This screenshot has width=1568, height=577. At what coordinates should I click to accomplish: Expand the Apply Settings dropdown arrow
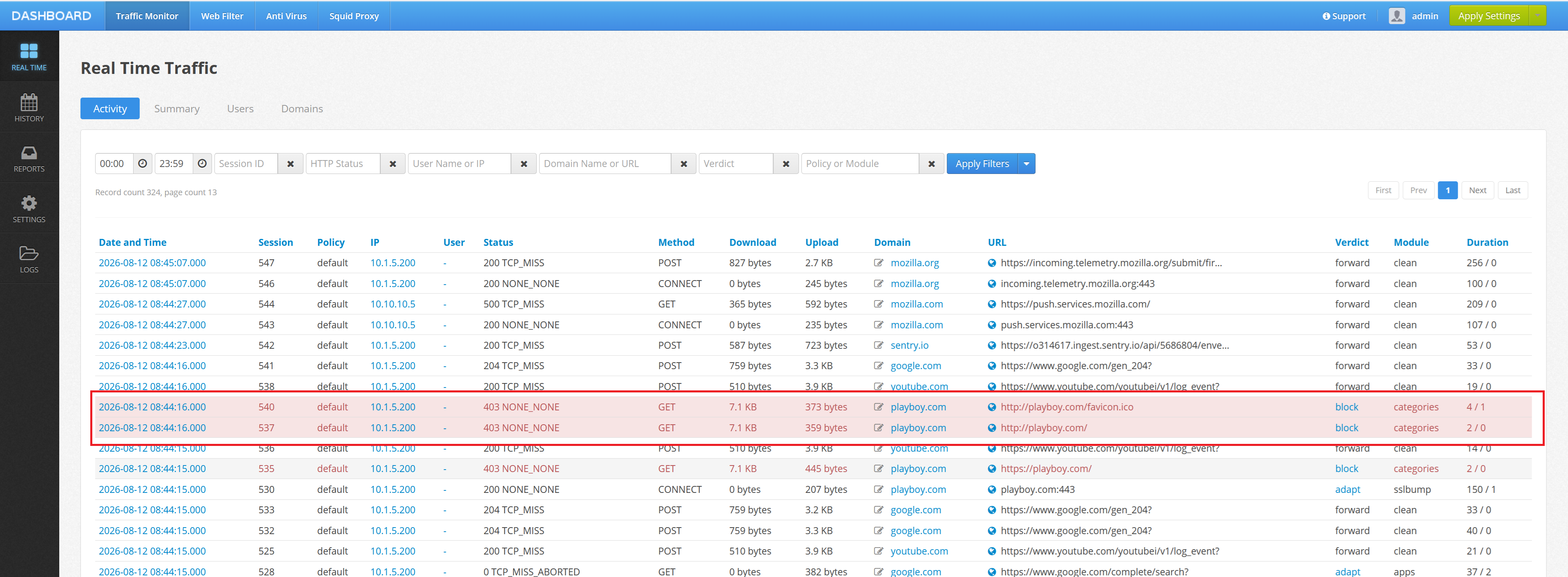(x=1537, y=16)
